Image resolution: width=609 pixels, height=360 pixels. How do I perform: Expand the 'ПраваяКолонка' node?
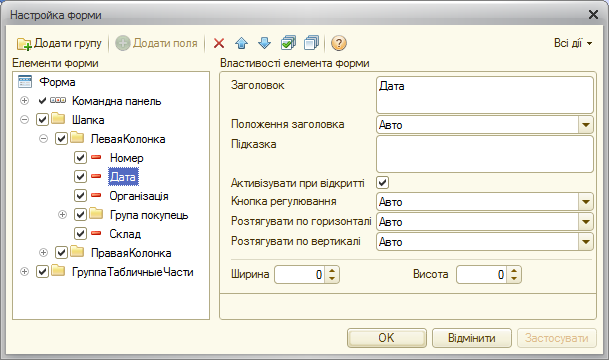(44, 253)
